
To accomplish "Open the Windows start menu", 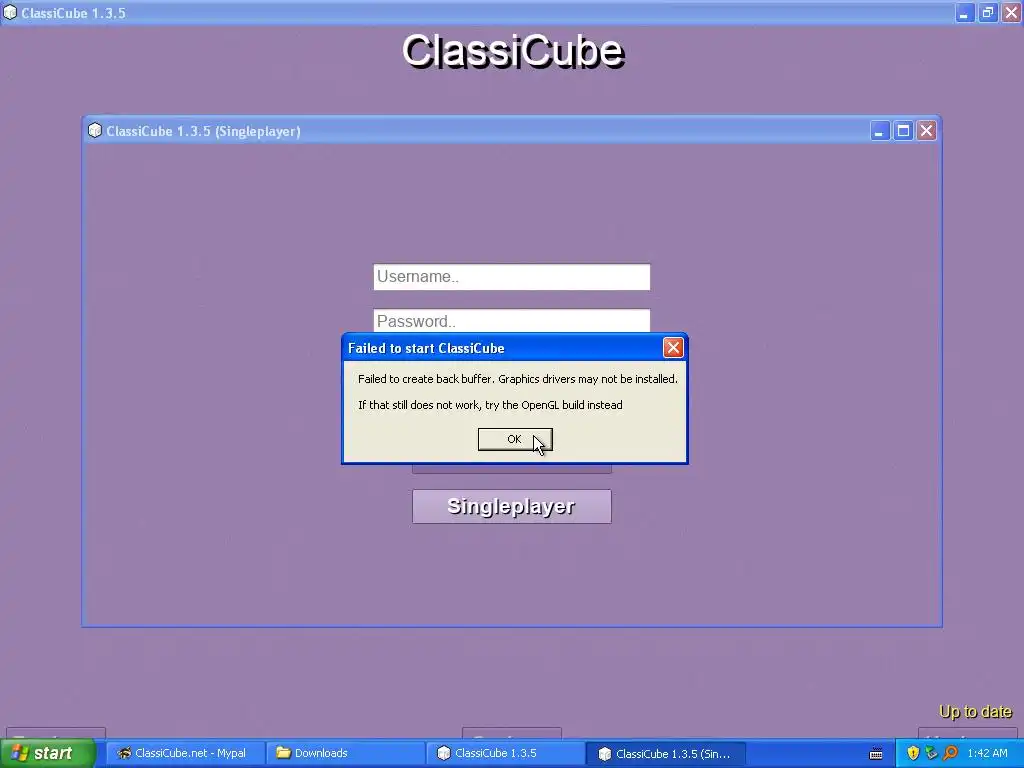I will [48, 753].
